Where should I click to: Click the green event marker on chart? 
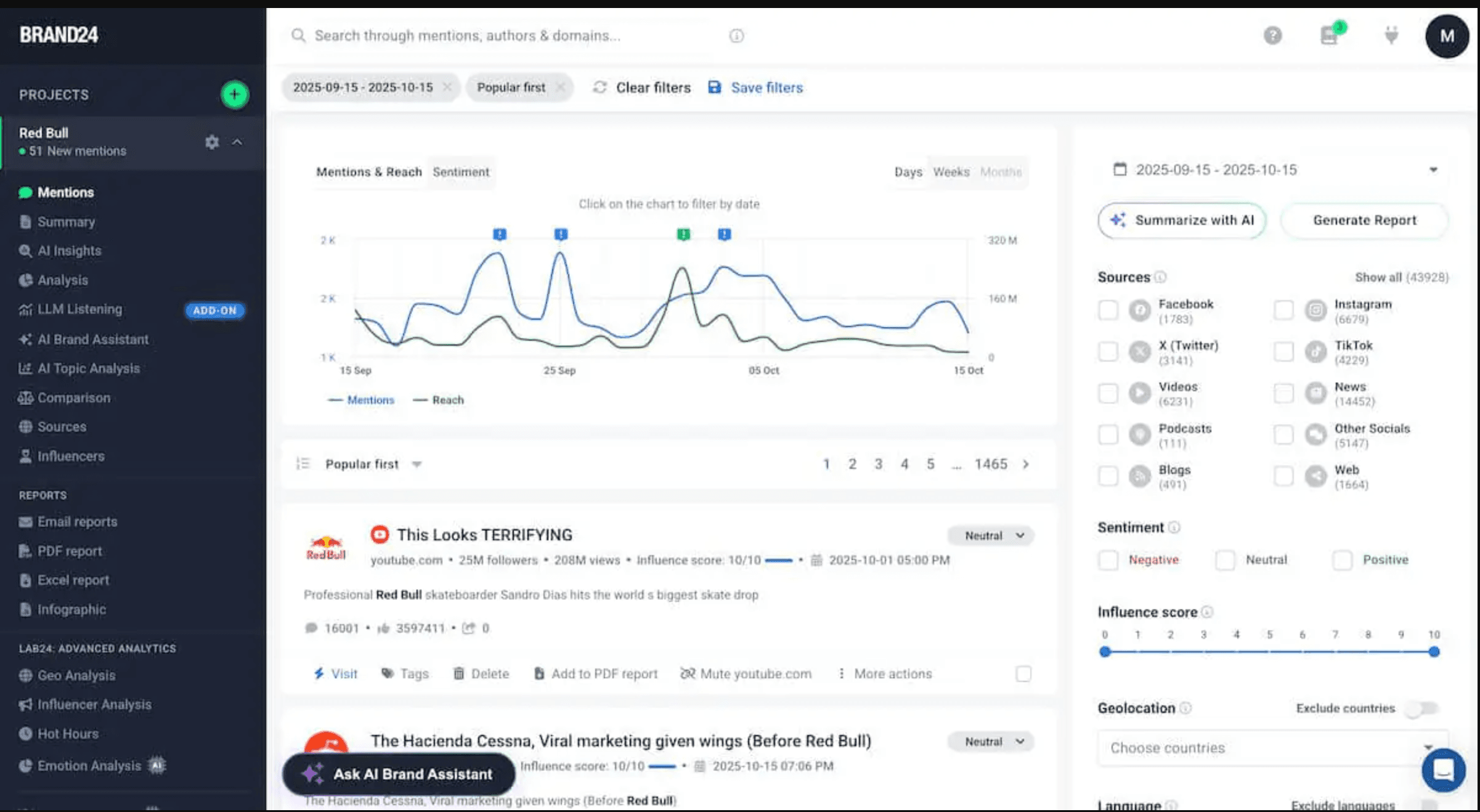tap(683, 234)
